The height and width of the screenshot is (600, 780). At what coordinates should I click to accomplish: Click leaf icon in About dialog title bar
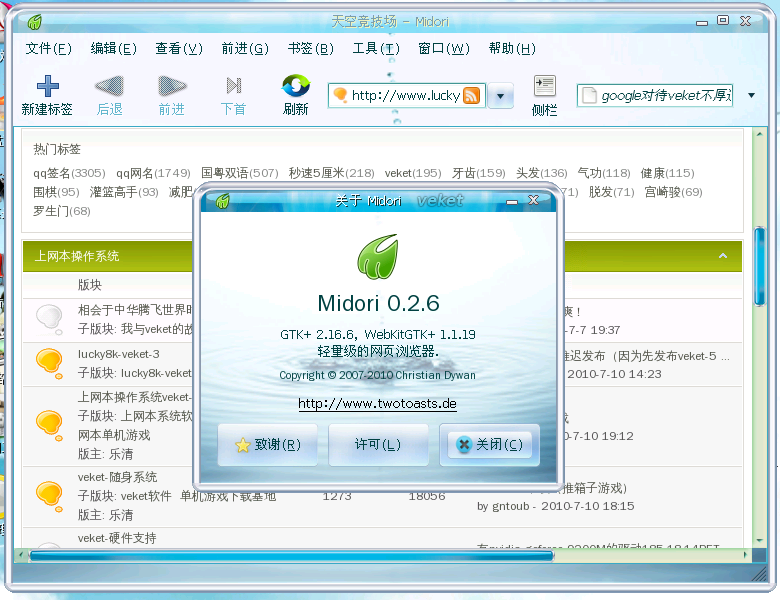(x=223, y=200)
